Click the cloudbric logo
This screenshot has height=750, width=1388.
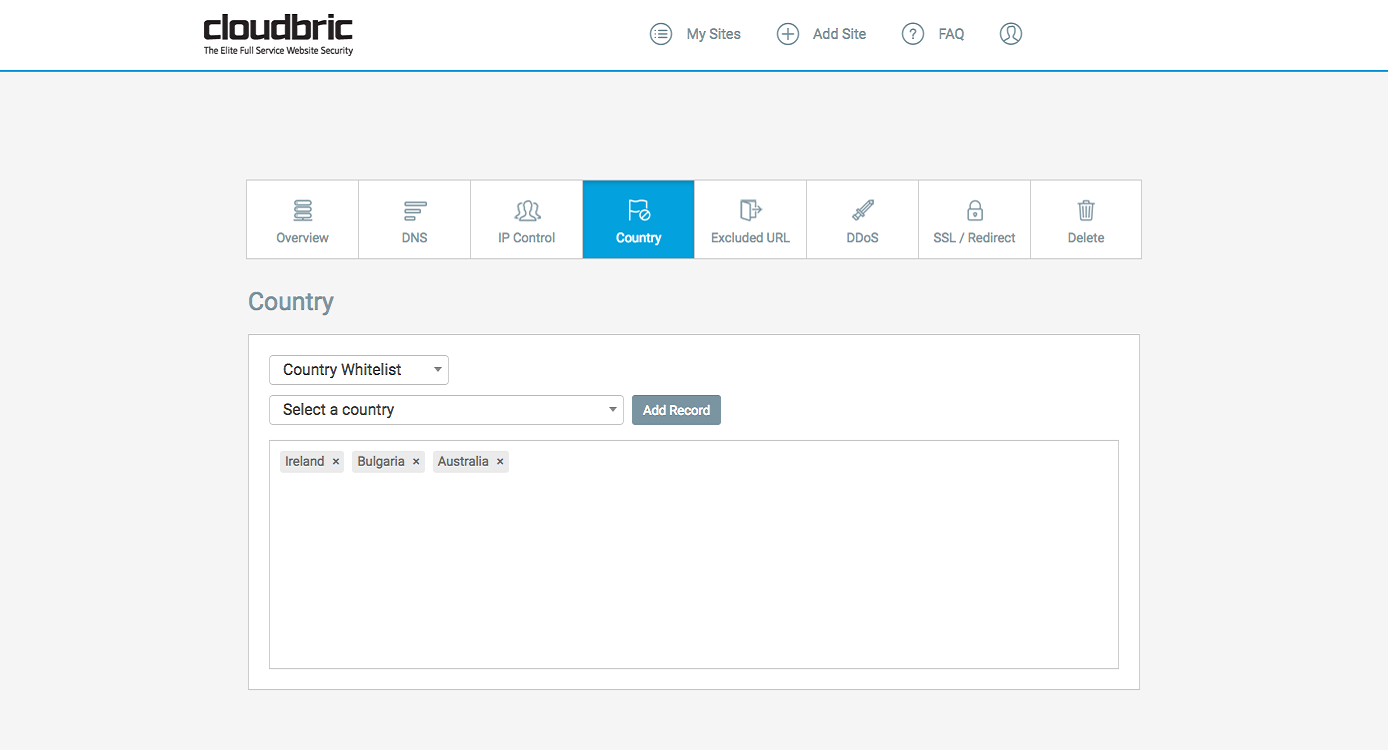tap(278, 34)
